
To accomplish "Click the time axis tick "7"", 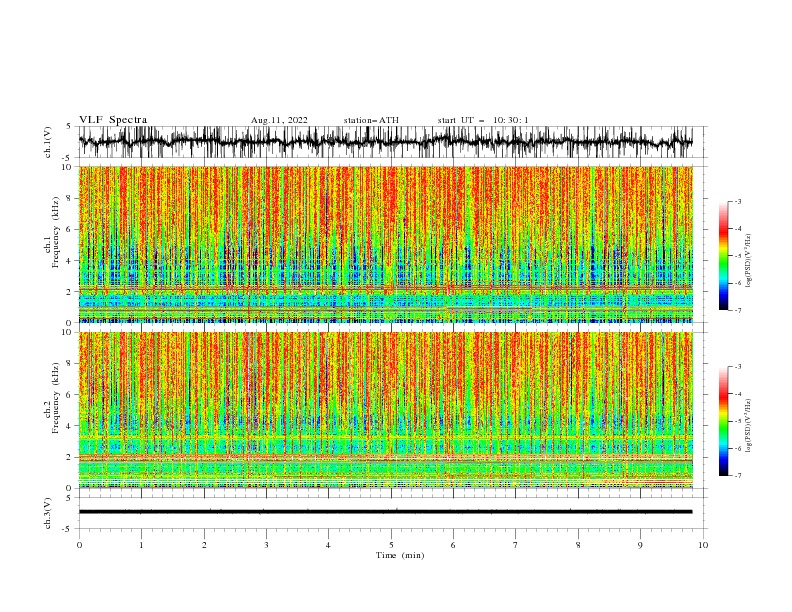I will pos(516,545).
